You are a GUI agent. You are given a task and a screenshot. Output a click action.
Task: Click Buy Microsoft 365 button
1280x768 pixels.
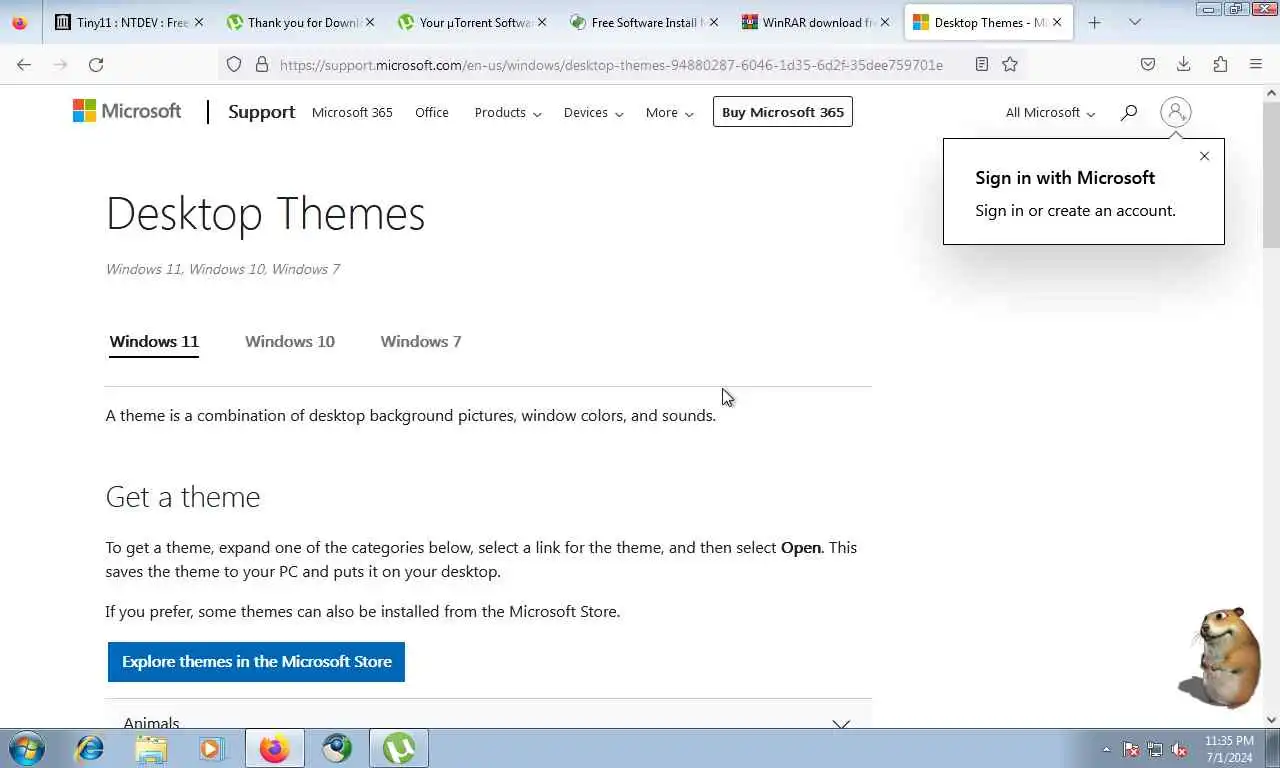tap(783, 112)
